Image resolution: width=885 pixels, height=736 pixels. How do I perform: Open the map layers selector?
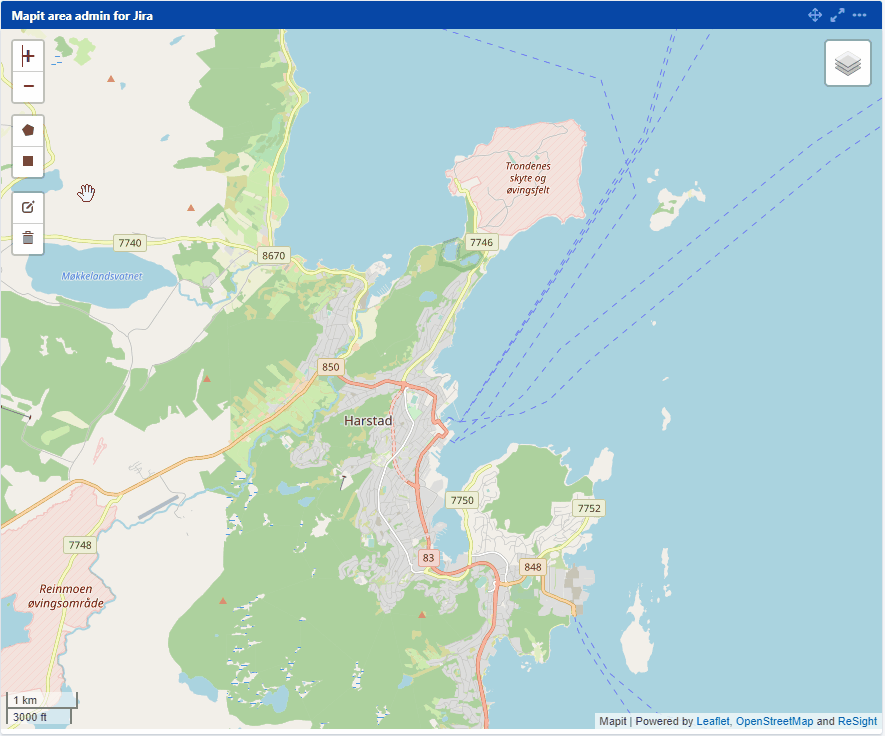pos(847,64)
